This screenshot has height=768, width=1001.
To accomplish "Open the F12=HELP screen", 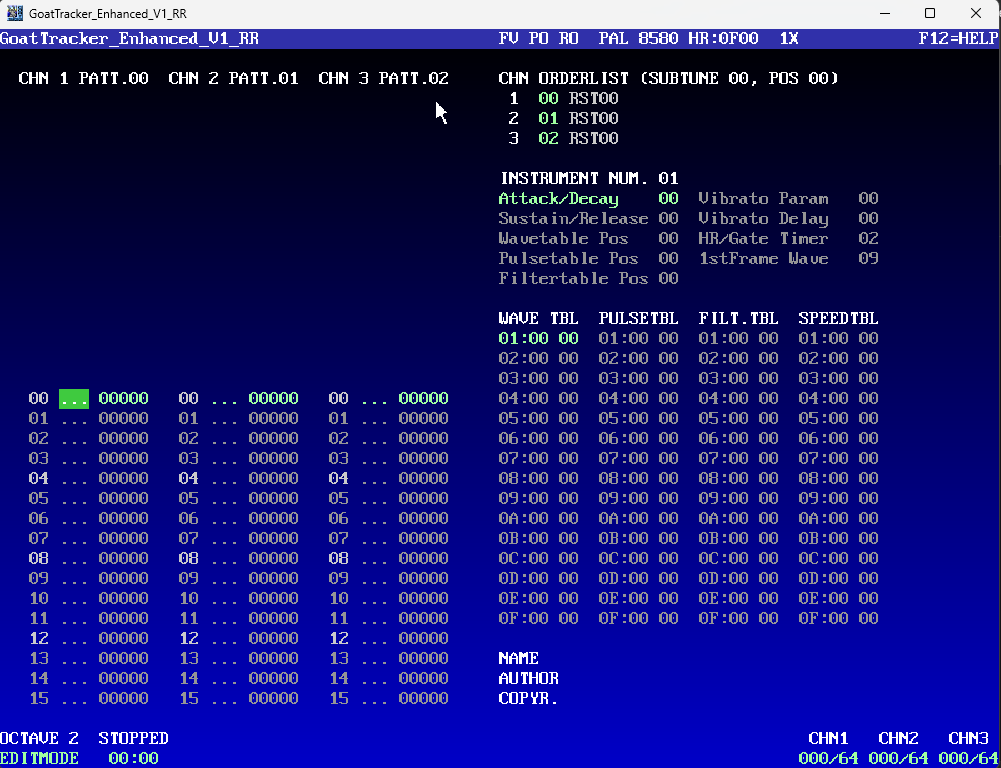I will 959,38.
